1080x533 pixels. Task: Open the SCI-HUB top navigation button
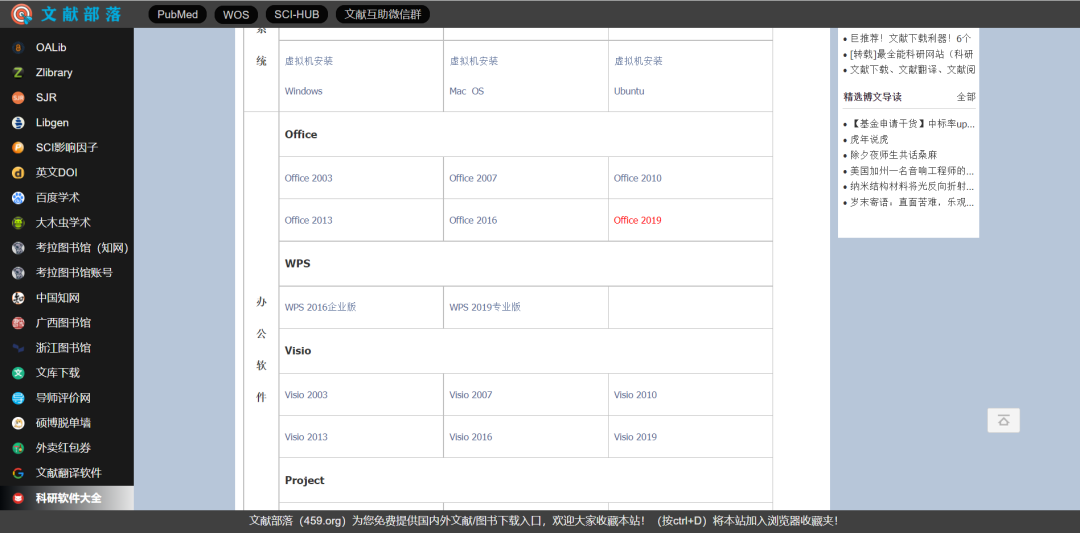point(297,14)
